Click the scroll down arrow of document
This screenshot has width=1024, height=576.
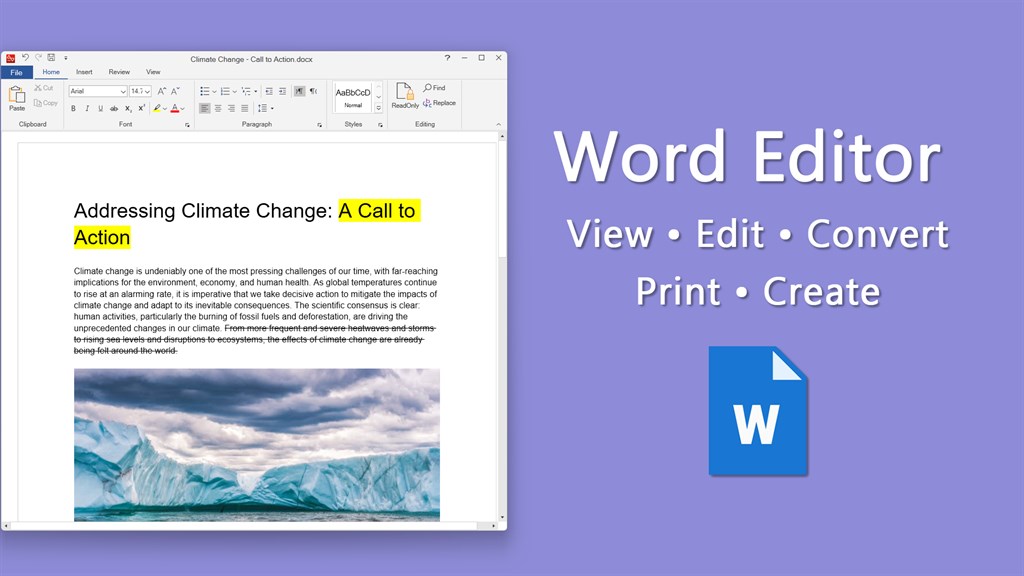[502, 517]
